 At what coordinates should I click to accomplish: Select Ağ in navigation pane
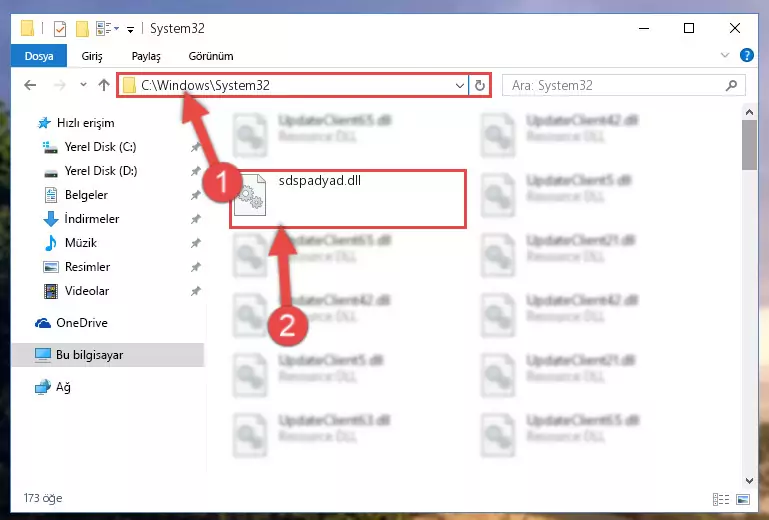coord(63,388)
